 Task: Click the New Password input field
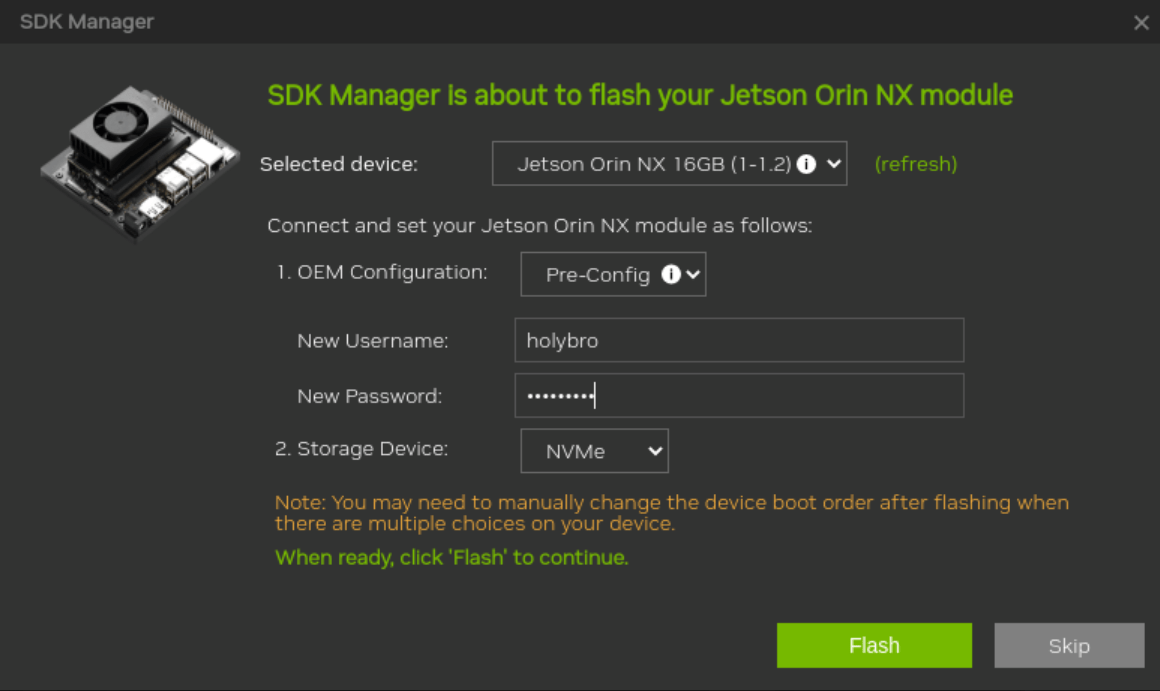coord(740,395)
